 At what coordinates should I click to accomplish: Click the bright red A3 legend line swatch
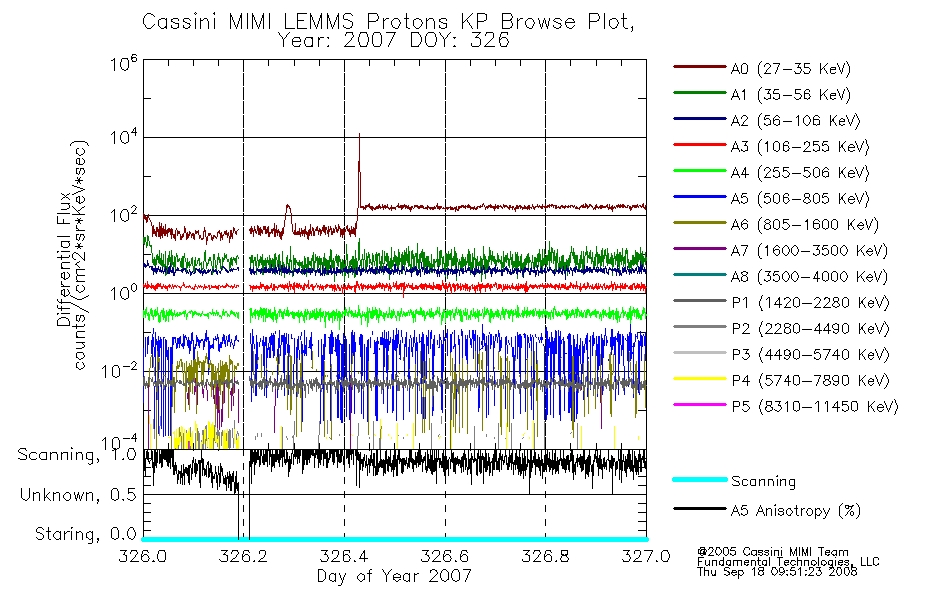700,145
